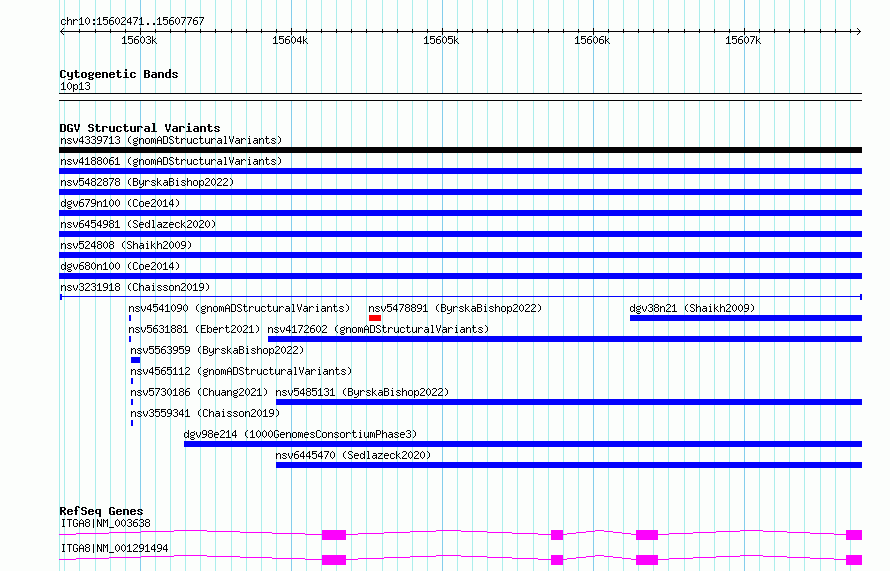Click the chr10:15602471..15607767 coordinate label
890x571 pixels.
132,21
